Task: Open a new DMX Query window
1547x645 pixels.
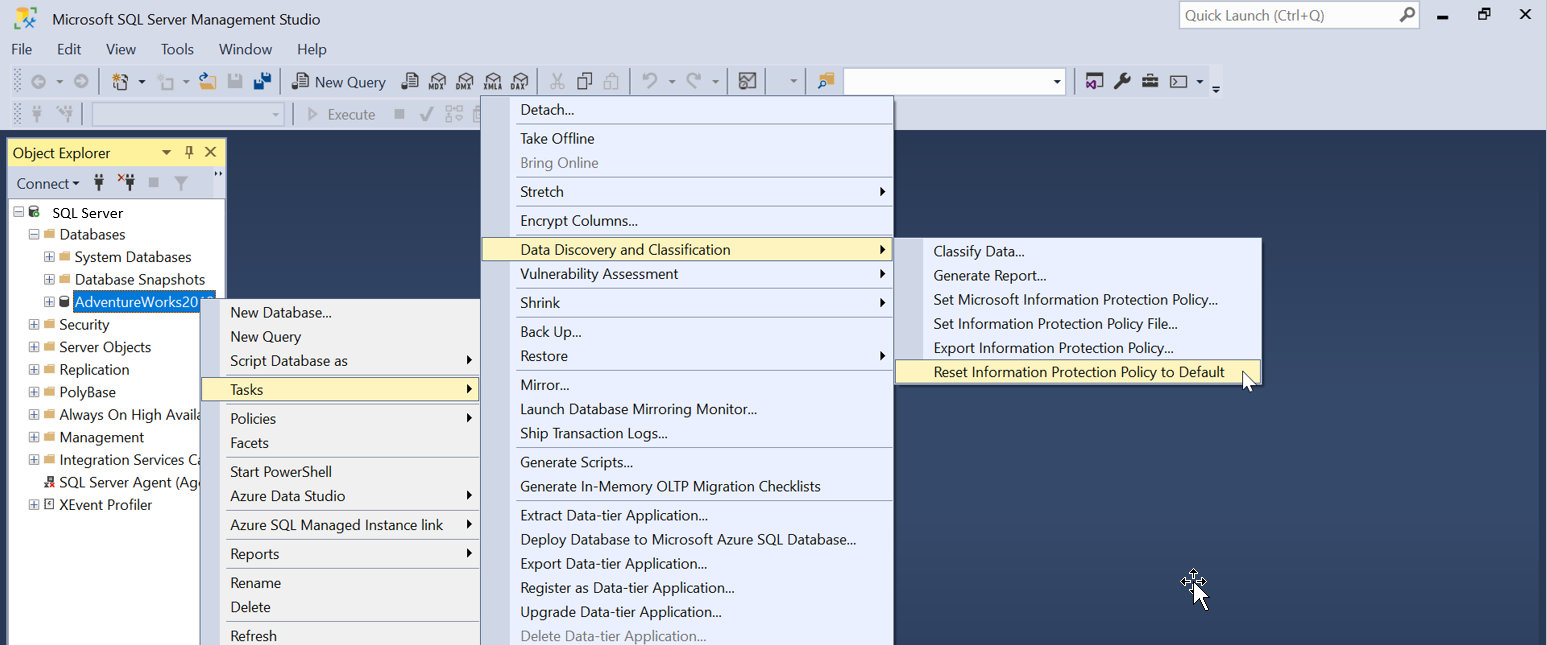Action: (x=464, y=81)
